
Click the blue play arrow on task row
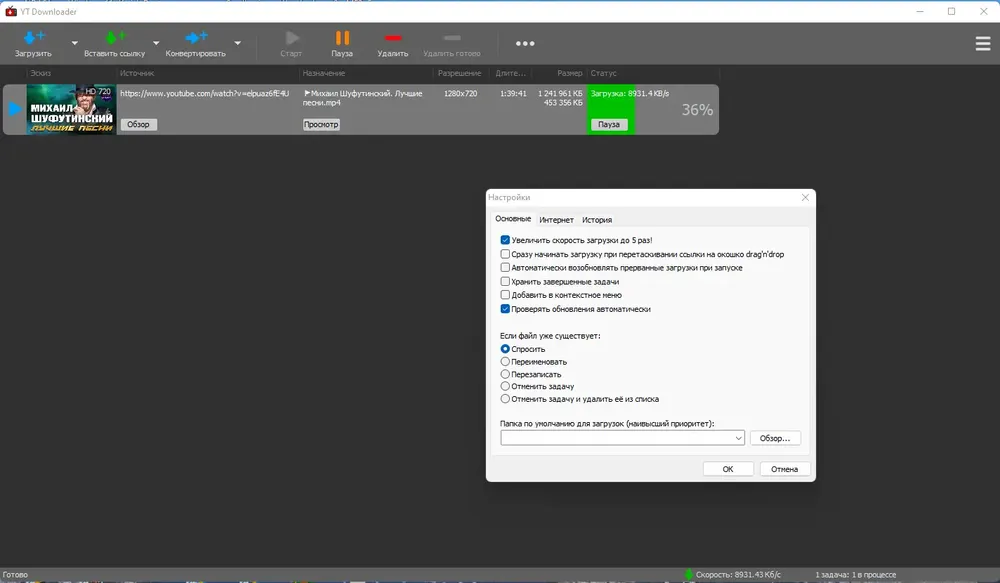click(15, 109)
